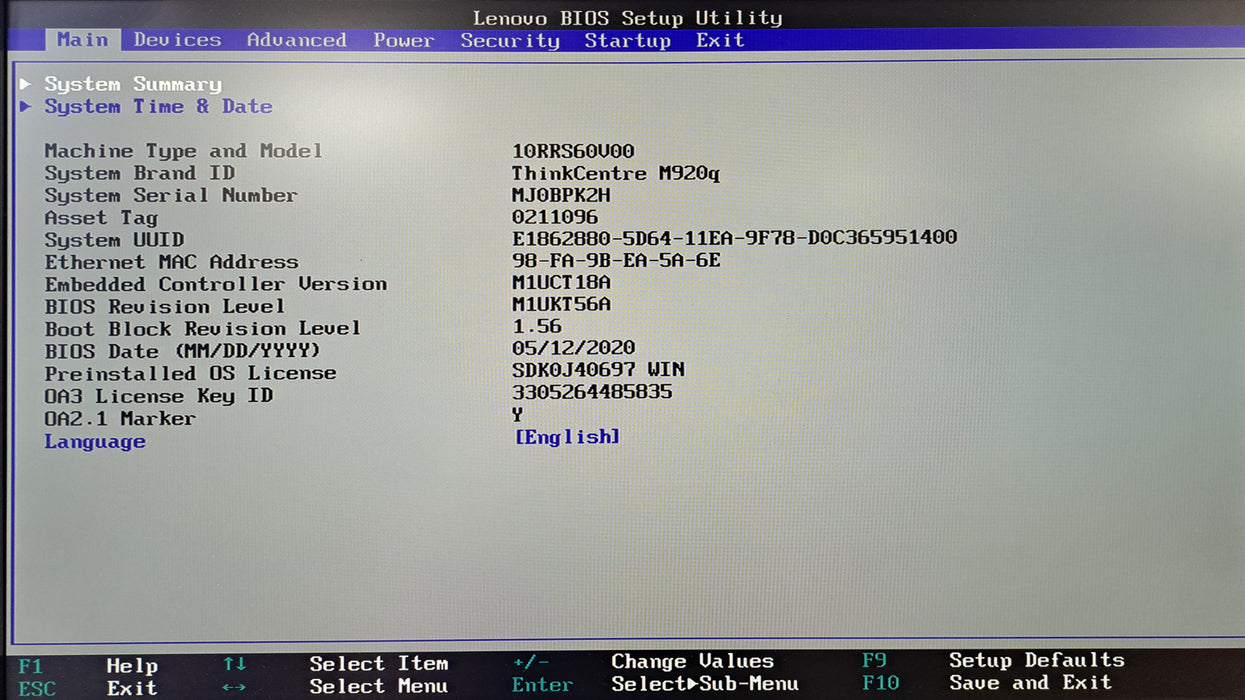Viewport: 1245px width, 700px height.
Task: Expand the System Time & Date arrow
Action: click(x=25, y=106)
